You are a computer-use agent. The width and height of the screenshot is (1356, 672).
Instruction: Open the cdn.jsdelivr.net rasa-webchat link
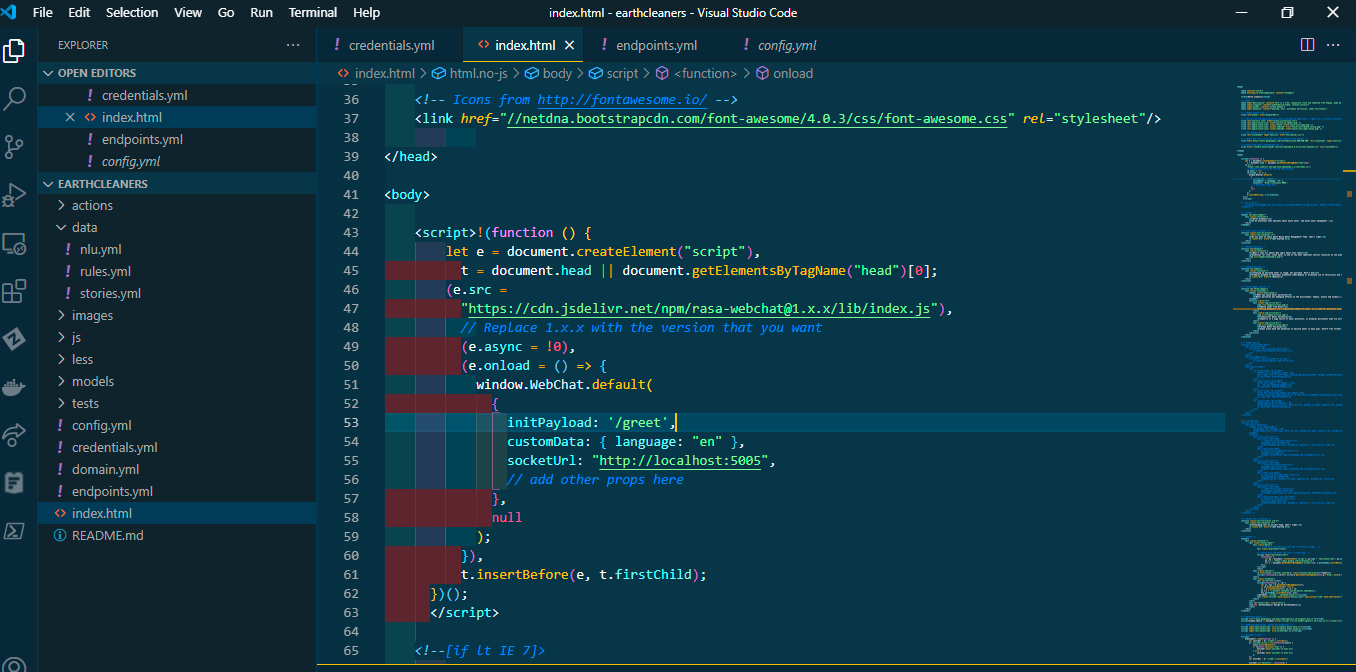click(x=699, y=308)
